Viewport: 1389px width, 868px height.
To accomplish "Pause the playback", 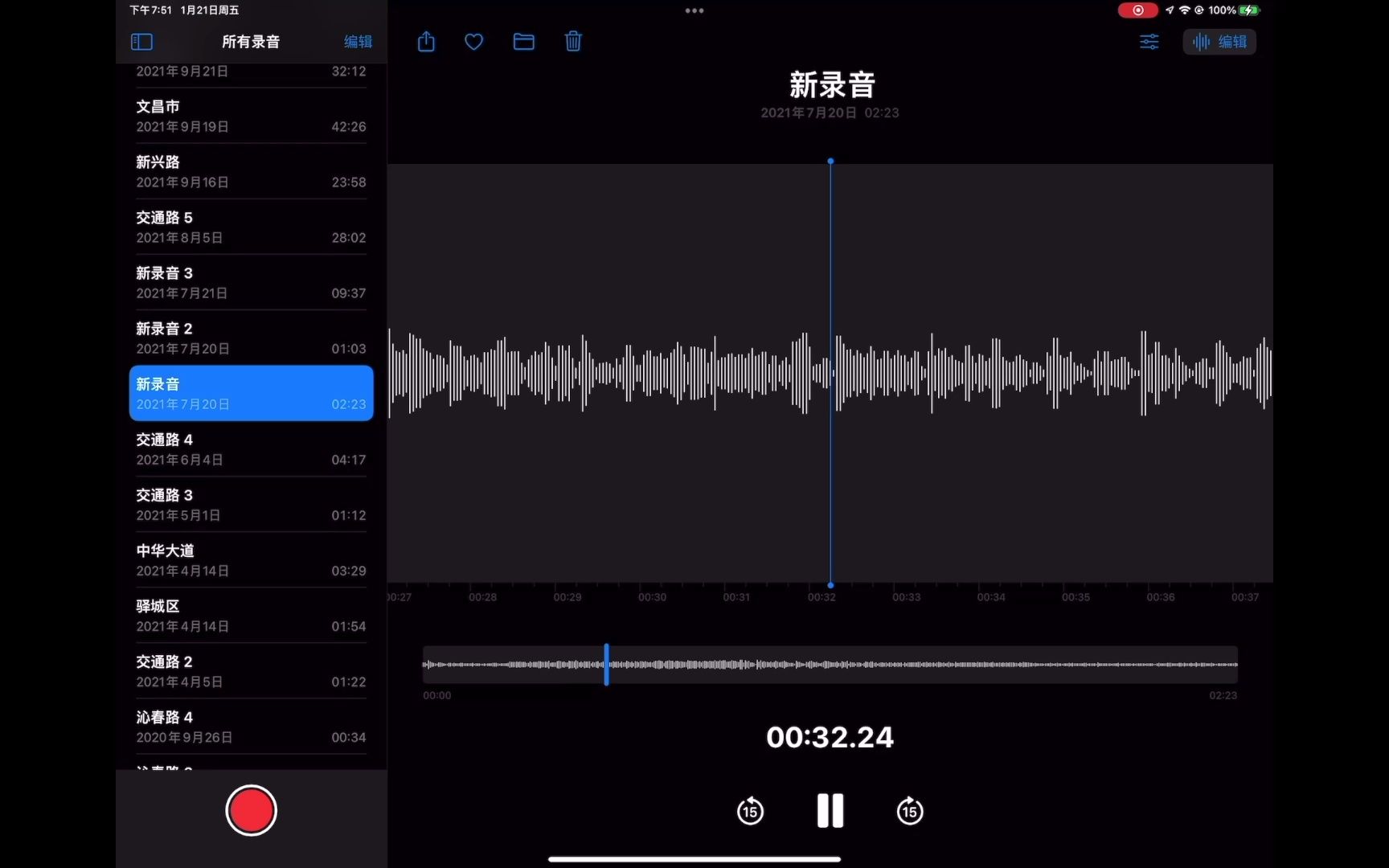I will click(830, 810).
